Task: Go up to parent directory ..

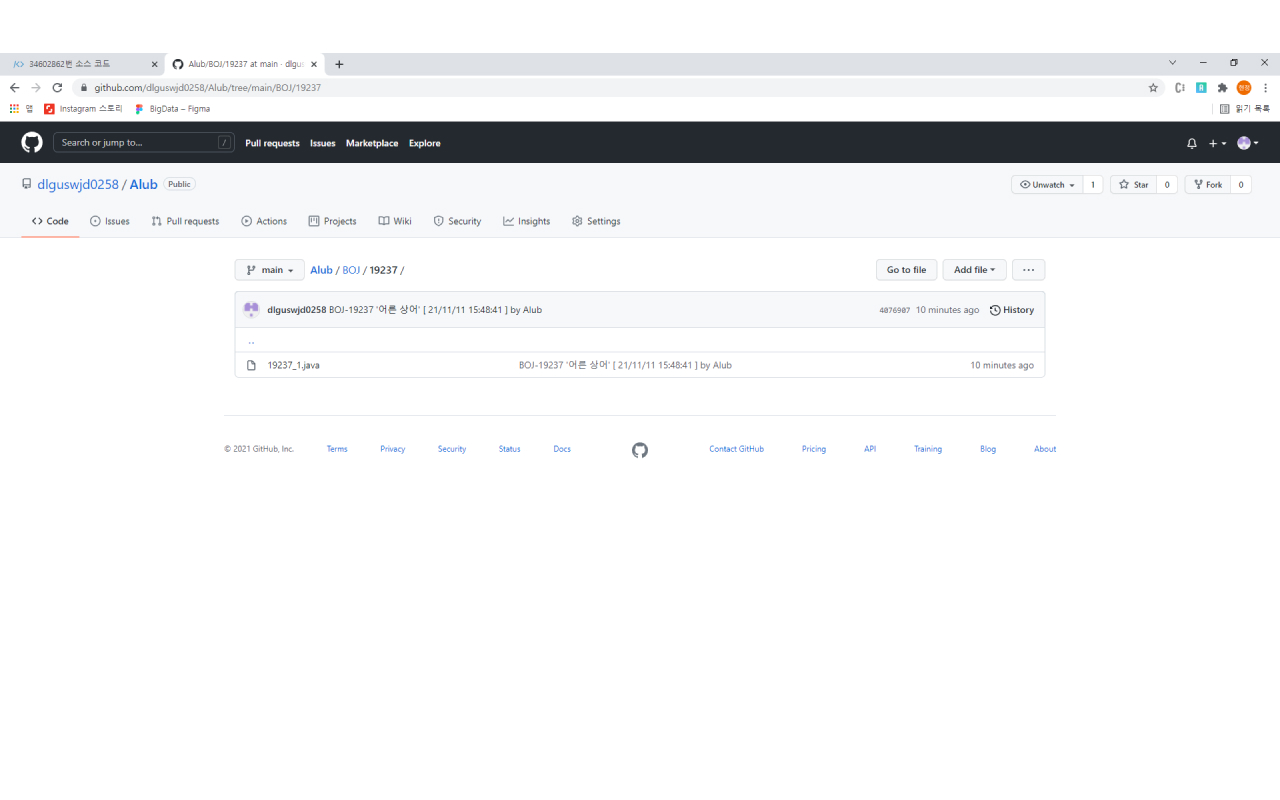Action: [x=251, y=340]
